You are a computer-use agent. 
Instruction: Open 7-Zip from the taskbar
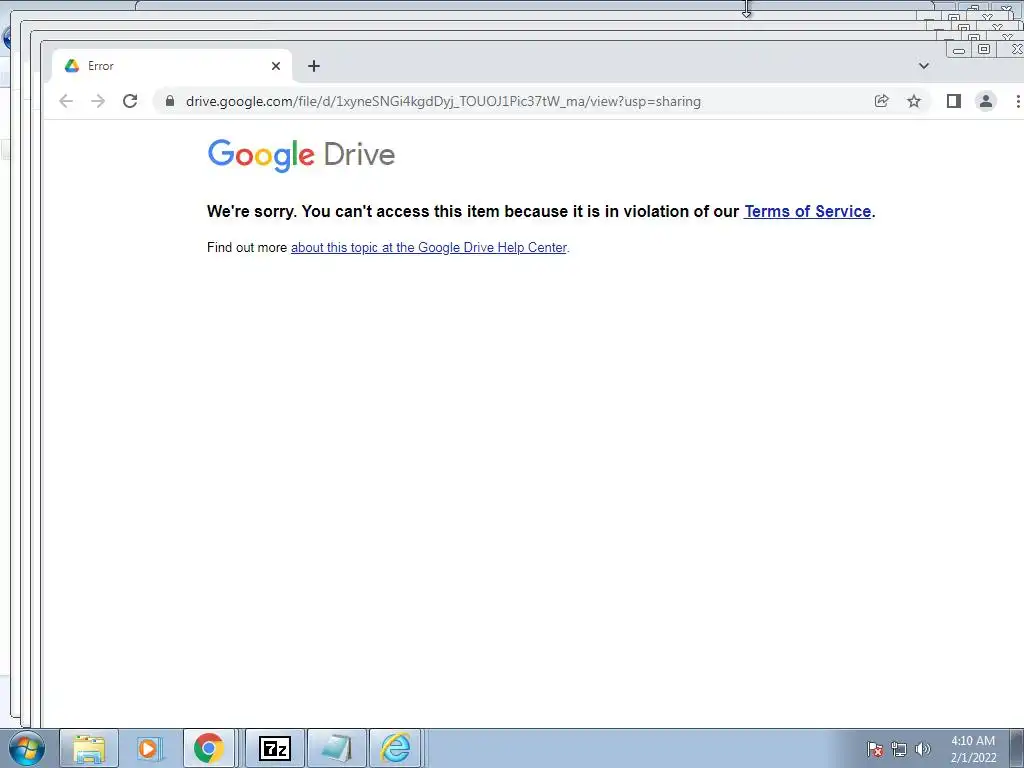click(x=275, y=748)
